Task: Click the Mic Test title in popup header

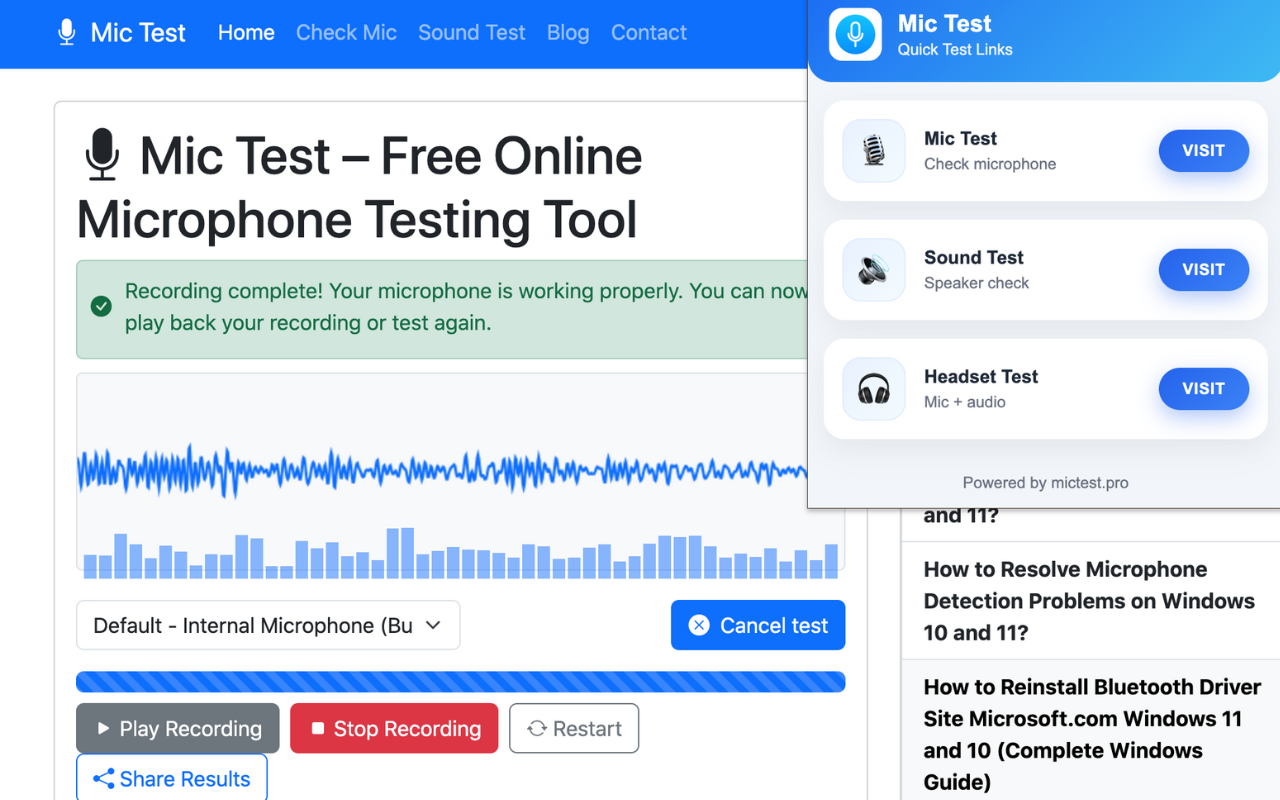Action: 945,23
